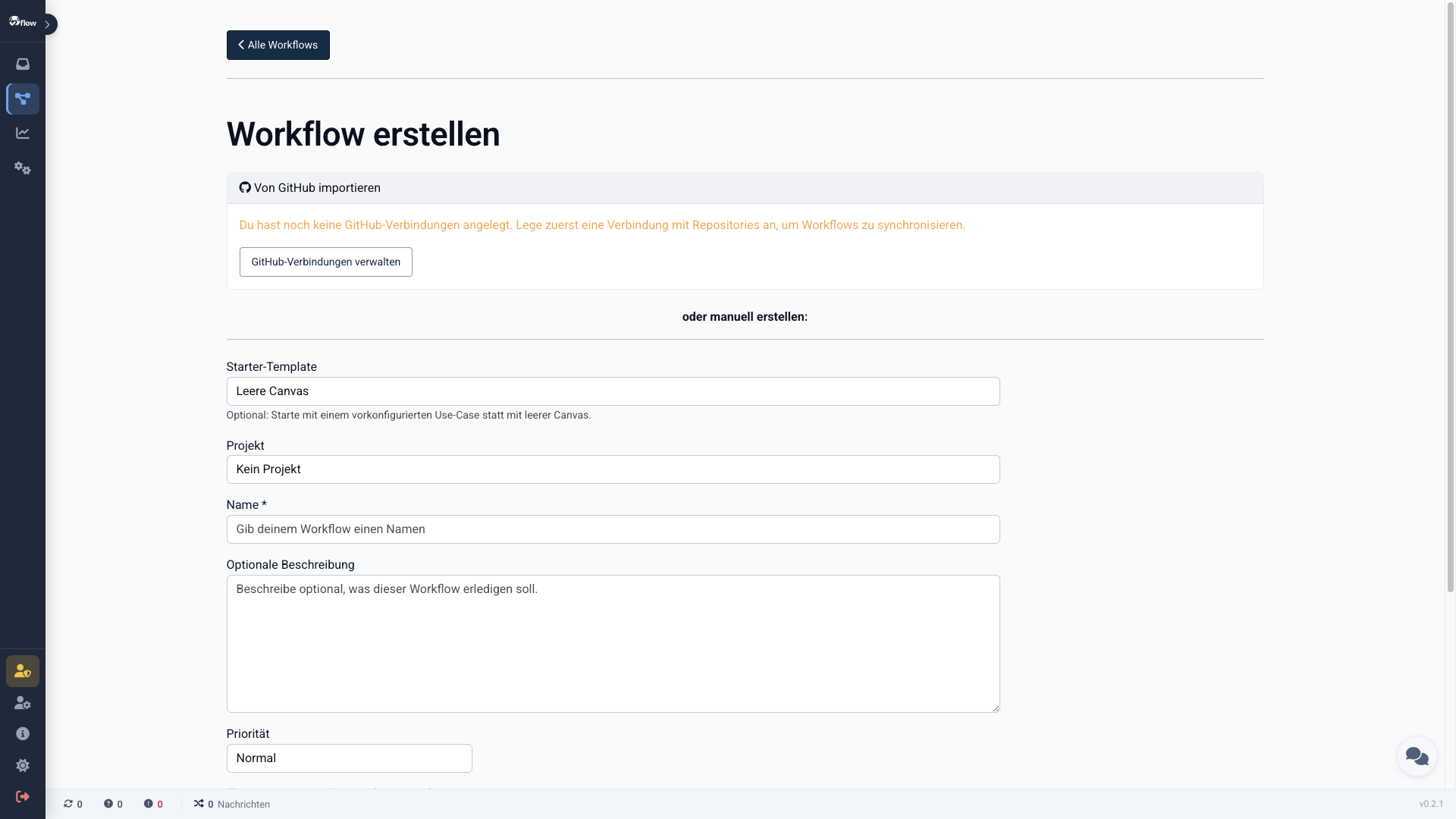Viewport: 1456px width, 819px height.
Task: Click the Alle Workflows back button
Action: tap(278, 45)
